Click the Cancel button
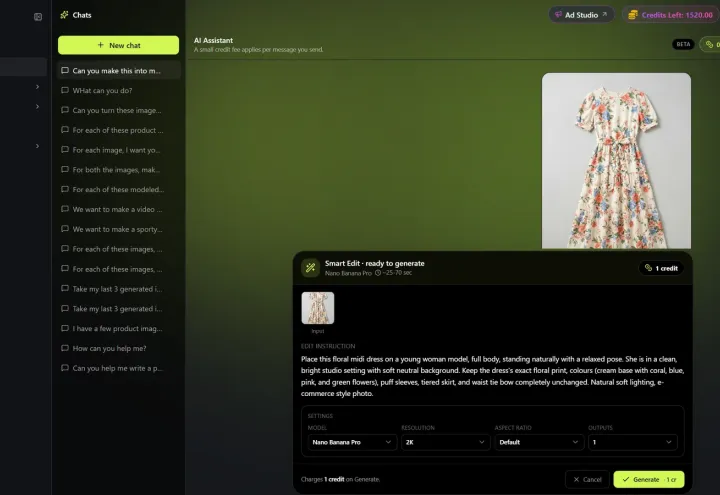 click(x=587, y=479)
